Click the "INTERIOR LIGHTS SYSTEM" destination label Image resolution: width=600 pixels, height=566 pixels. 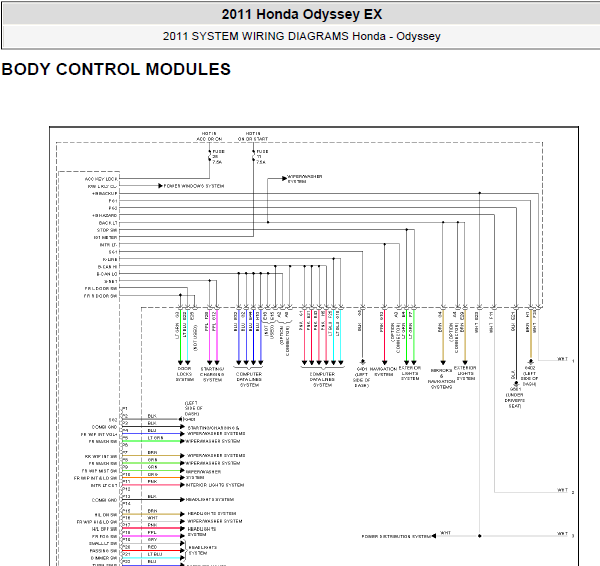pos(215,485)
